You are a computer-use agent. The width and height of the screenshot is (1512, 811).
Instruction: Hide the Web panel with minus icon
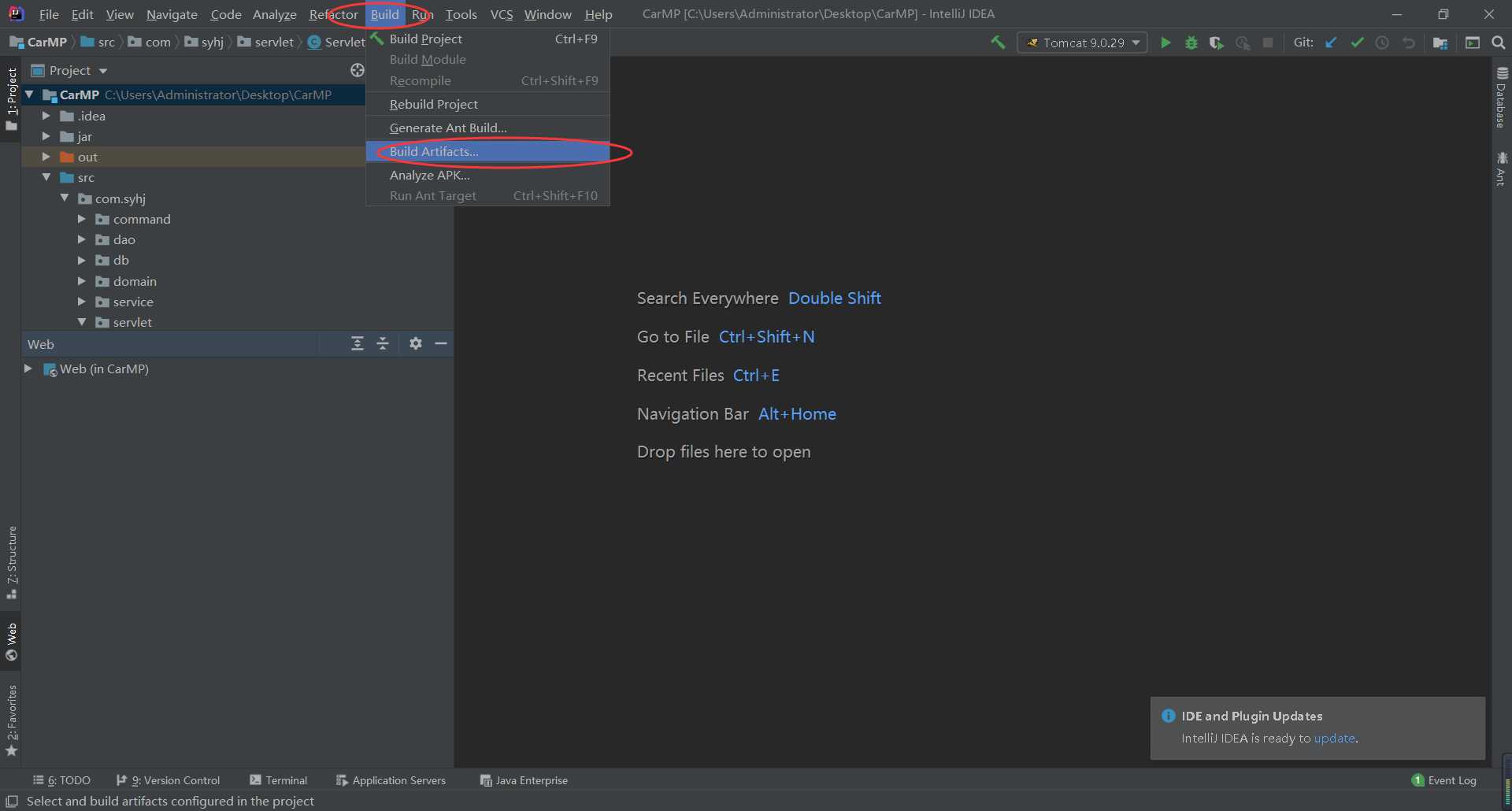coord(441,343)
